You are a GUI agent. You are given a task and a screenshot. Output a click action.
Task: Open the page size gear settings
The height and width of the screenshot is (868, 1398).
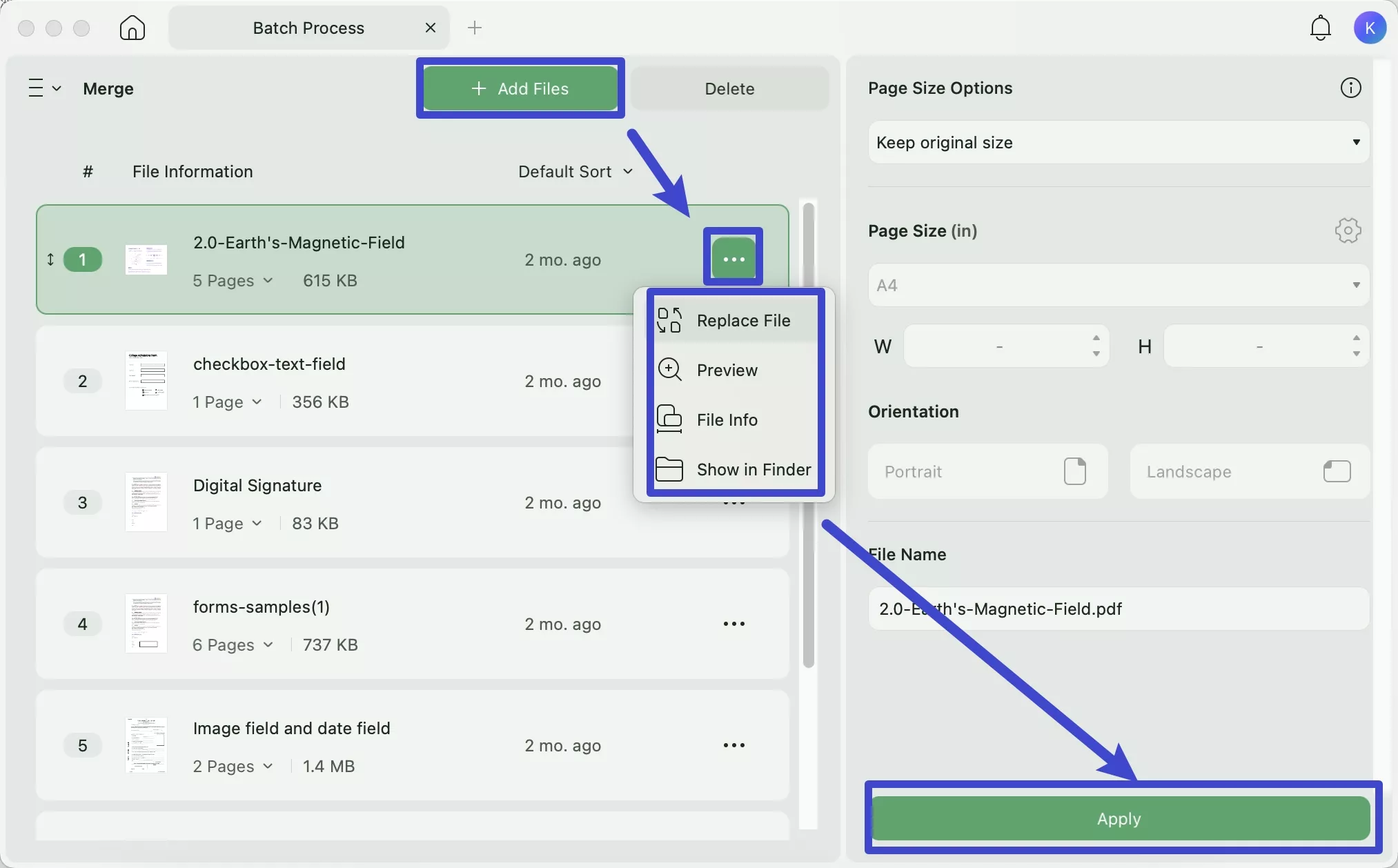[x=1347, y=230]
